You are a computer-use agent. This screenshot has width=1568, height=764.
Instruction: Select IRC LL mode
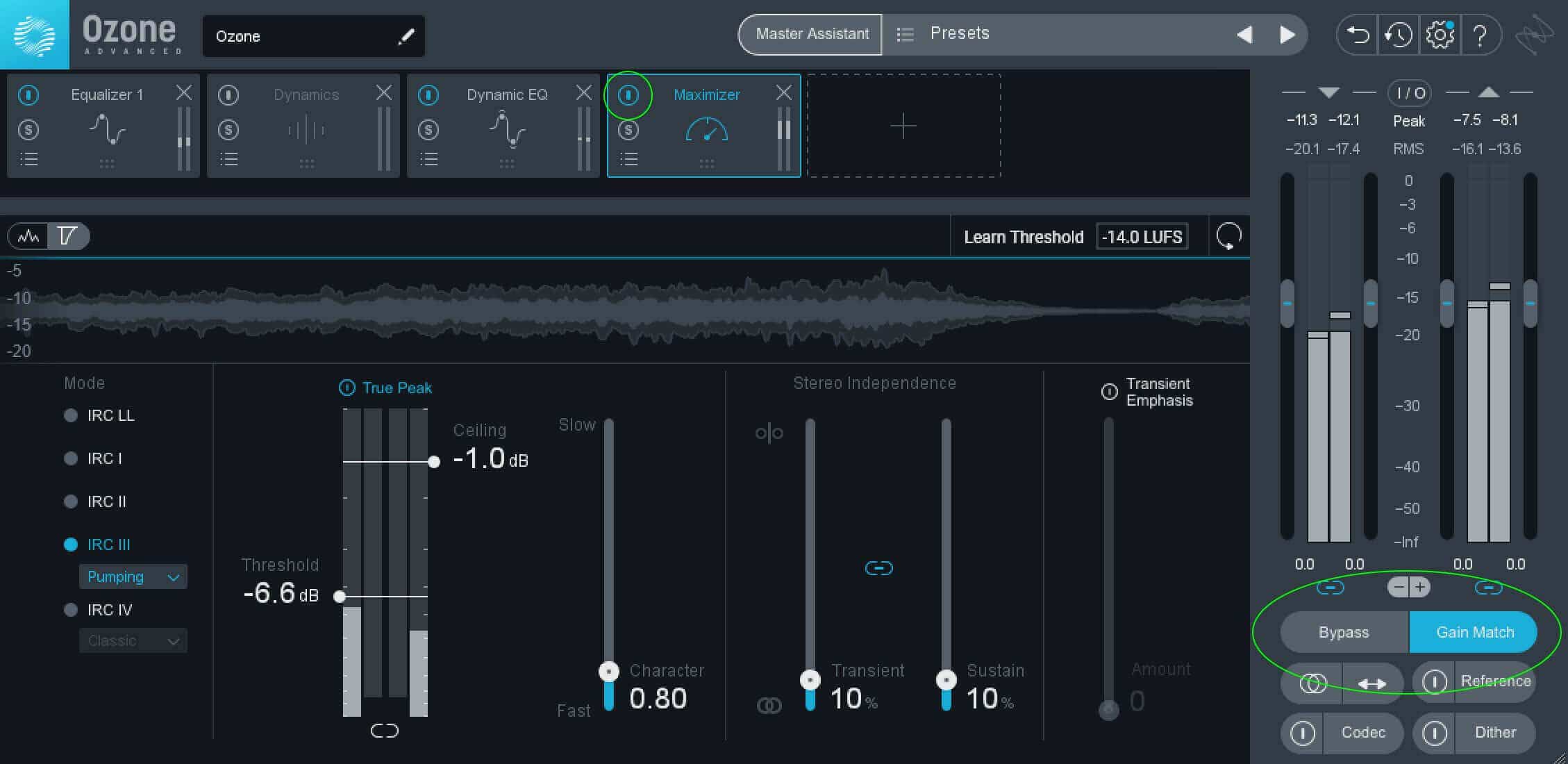70,415
